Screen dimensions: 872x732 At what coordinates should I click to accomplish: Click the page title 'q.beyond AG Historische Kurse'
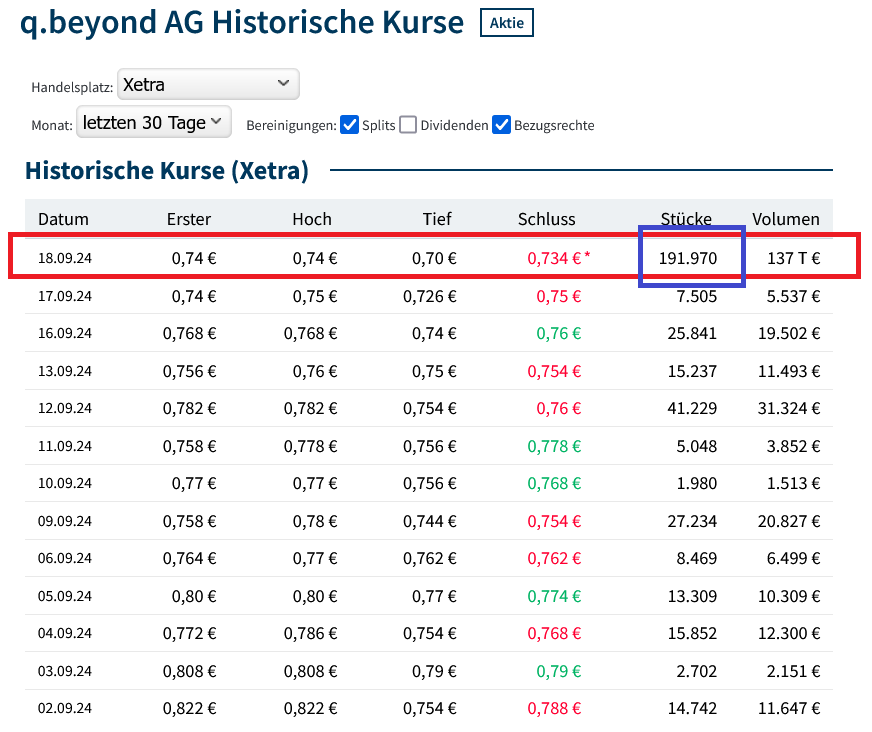point(243,22)
